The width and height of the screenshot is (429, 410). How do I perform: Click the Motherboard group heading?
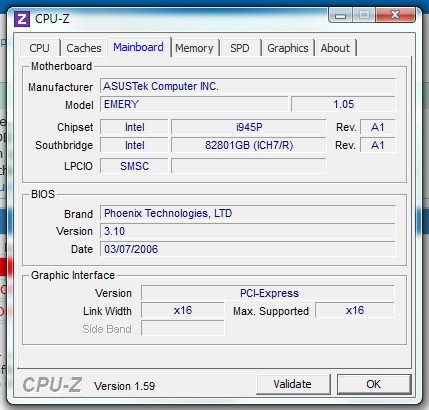(x=61, y=66)
